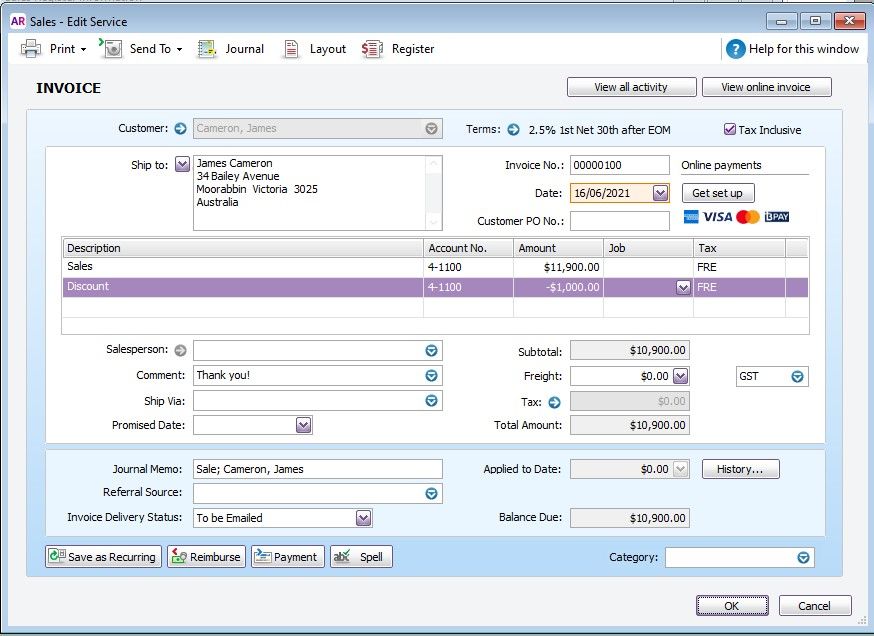Image resolution: width=874 pixels, height=636 pixels.
Task: Expand the Invoice Delivery Status dropdown
Action: [363, 518]
